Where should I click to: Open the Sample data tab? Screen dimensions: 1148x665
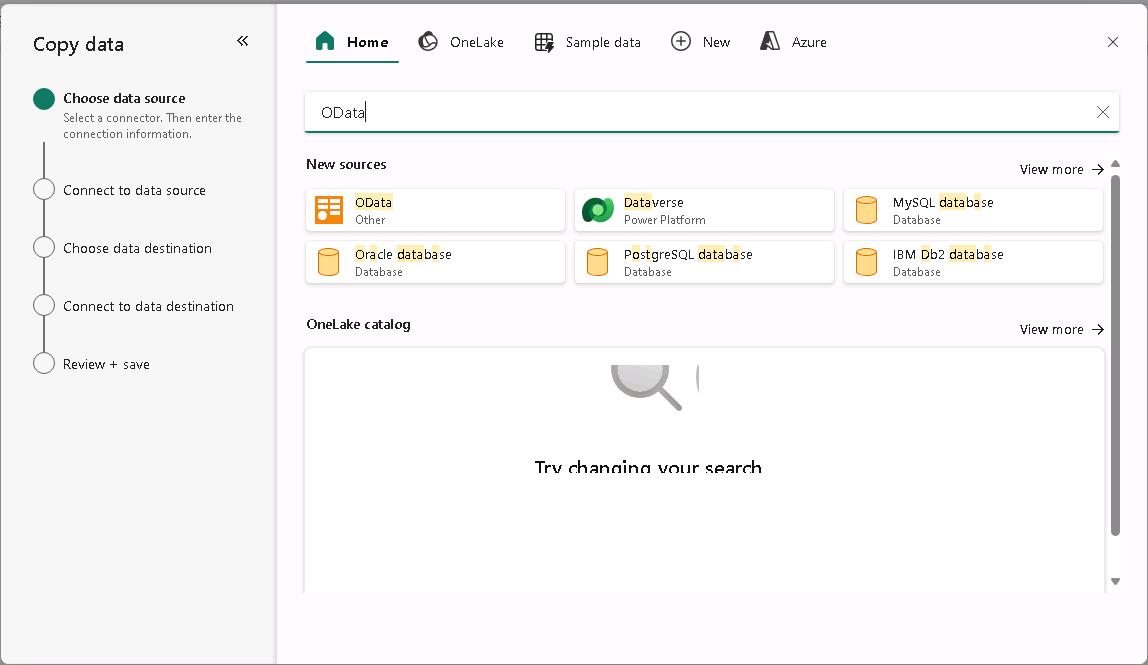tap(588, 42)
